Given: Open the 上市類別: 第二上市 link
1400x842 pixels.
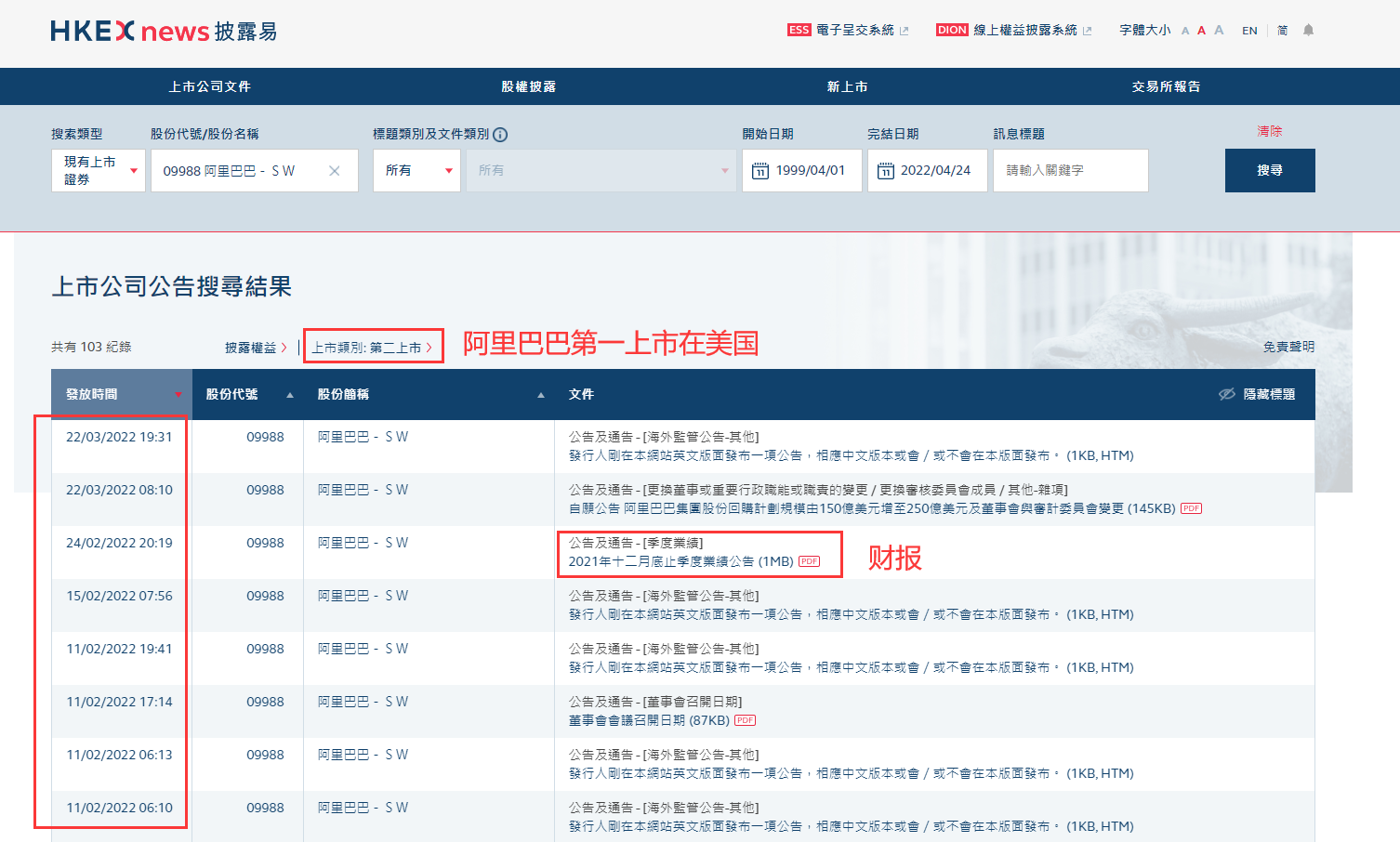Looking at the screenshot, I should click(x=372, y=348).
